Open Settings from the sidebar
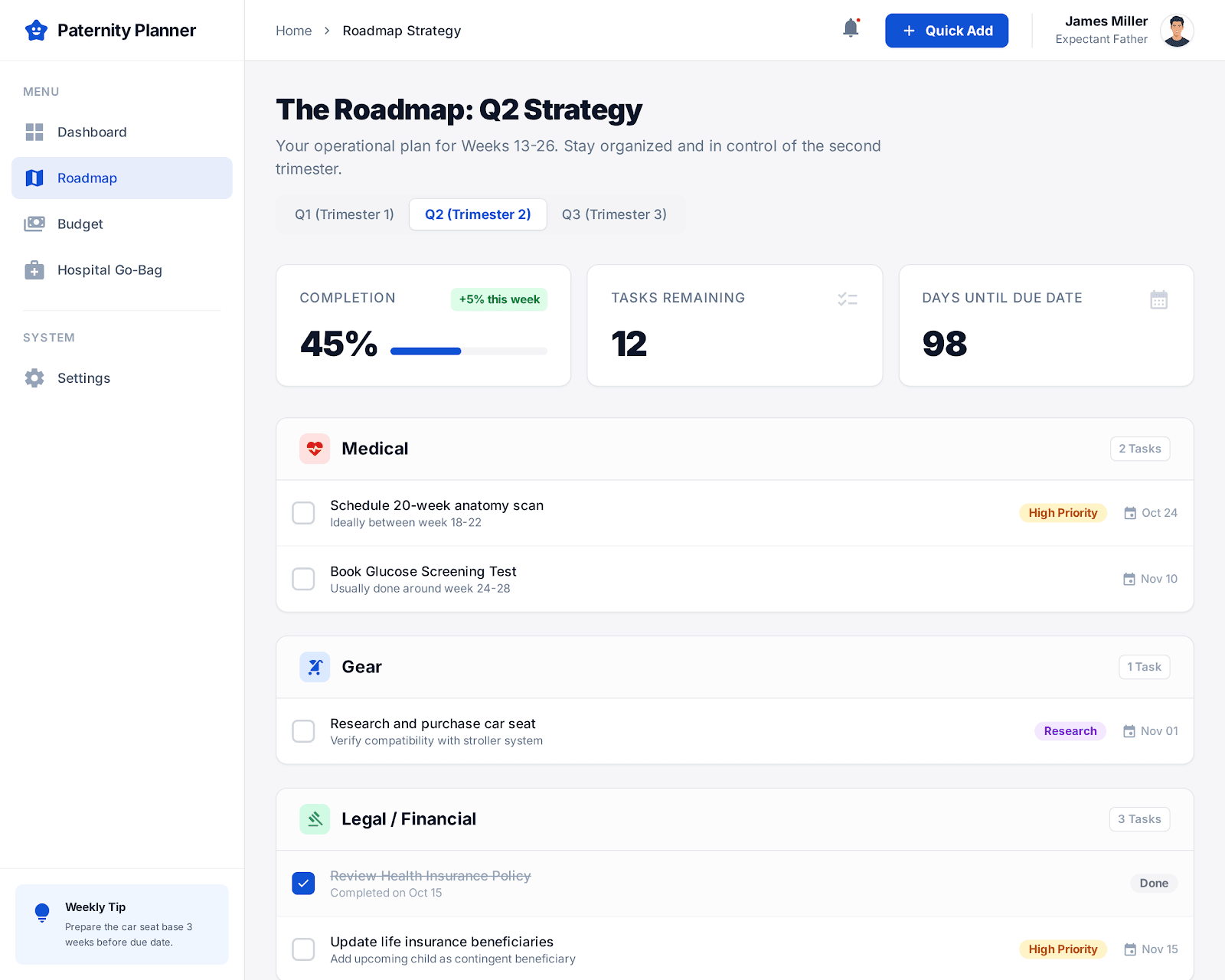 click(x=83, y=377)
